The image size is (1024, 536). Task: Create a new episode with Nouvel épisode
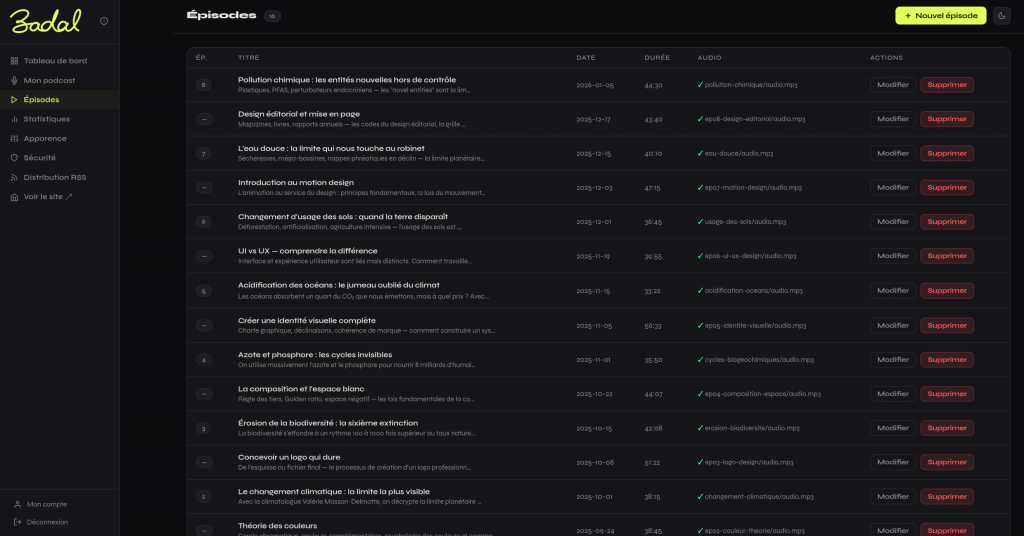tap(940, 16)
